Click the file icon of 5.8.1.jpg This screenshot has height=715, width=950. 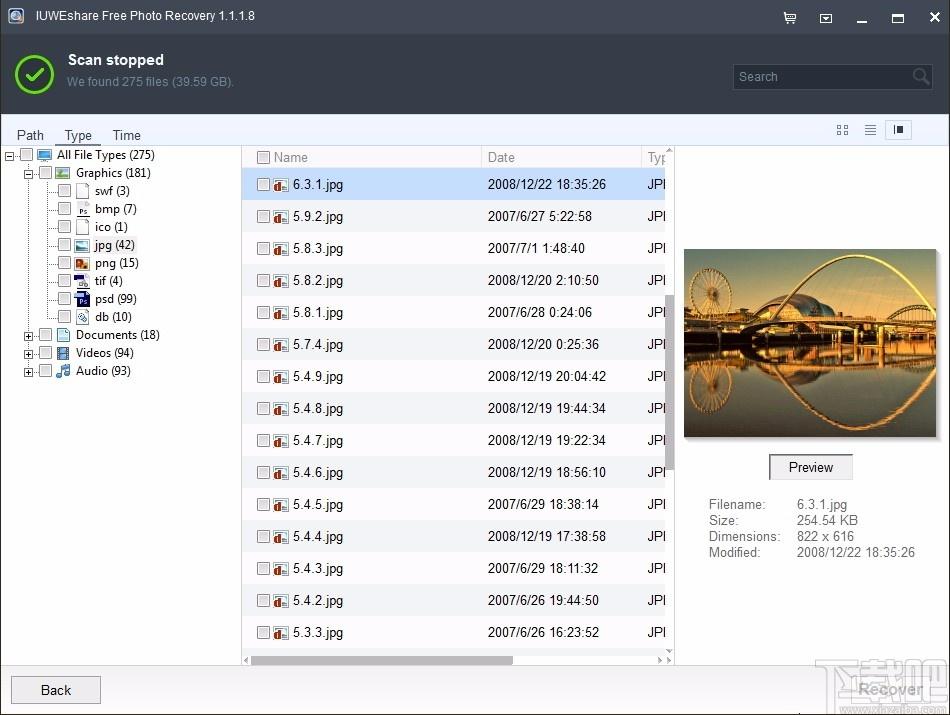(x=281, y=313)
